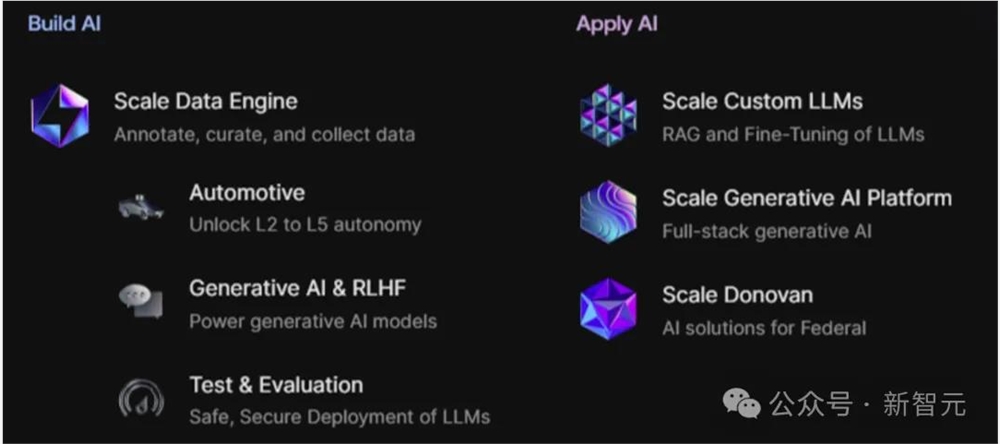Open Scale Generative AI Platform link

tap(807, 198)
